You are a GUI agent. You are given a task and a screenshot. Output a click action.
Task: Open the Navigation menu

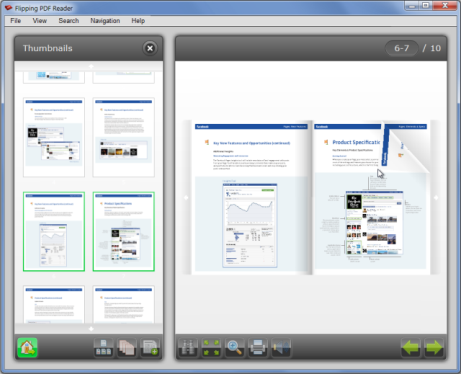[105, 21]
